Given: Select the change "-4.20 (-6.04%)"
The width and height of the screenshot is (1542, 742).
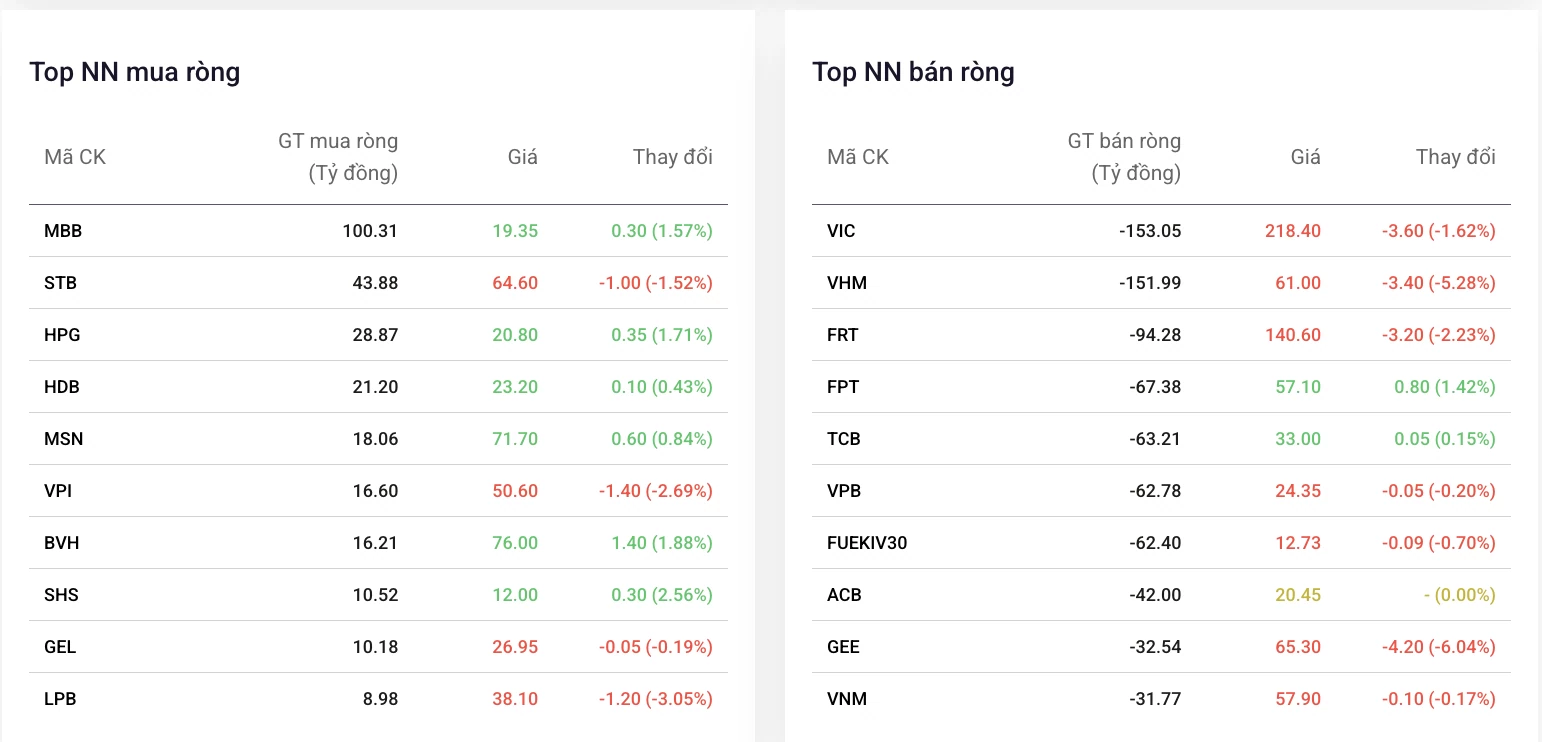Looking at the screenshot, I should [x=1439, y=647].
